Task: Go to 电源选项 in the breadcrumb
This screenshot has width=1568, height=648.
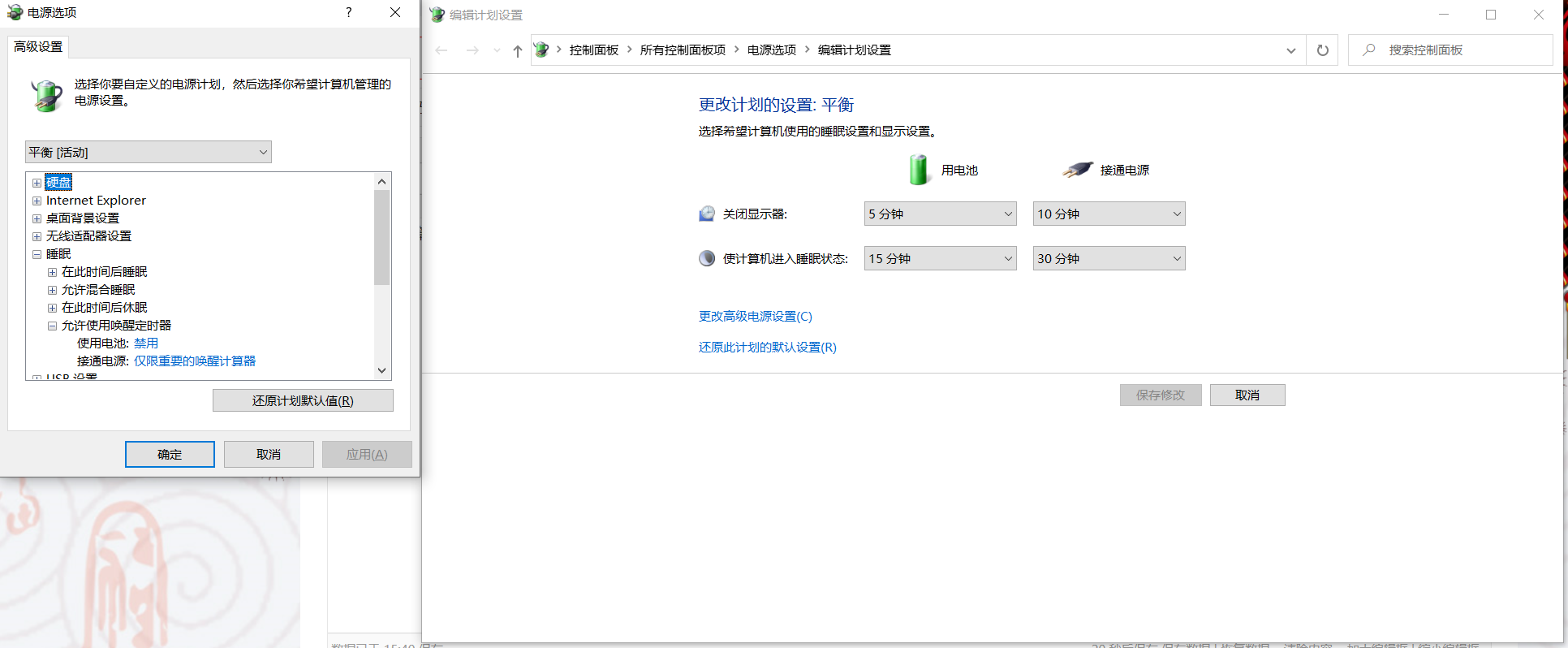Action: [x=772, y=50]
